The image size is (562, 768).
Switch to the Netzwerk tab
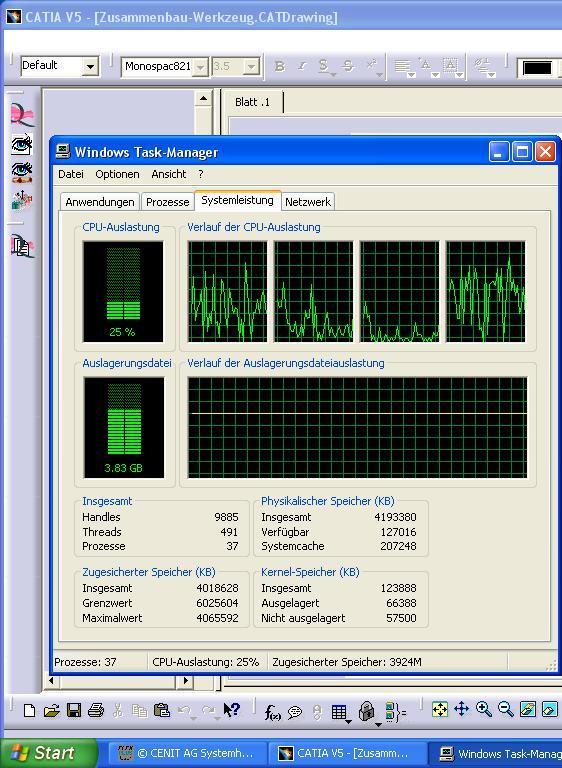pyautogui.click(x=308, y=202)
